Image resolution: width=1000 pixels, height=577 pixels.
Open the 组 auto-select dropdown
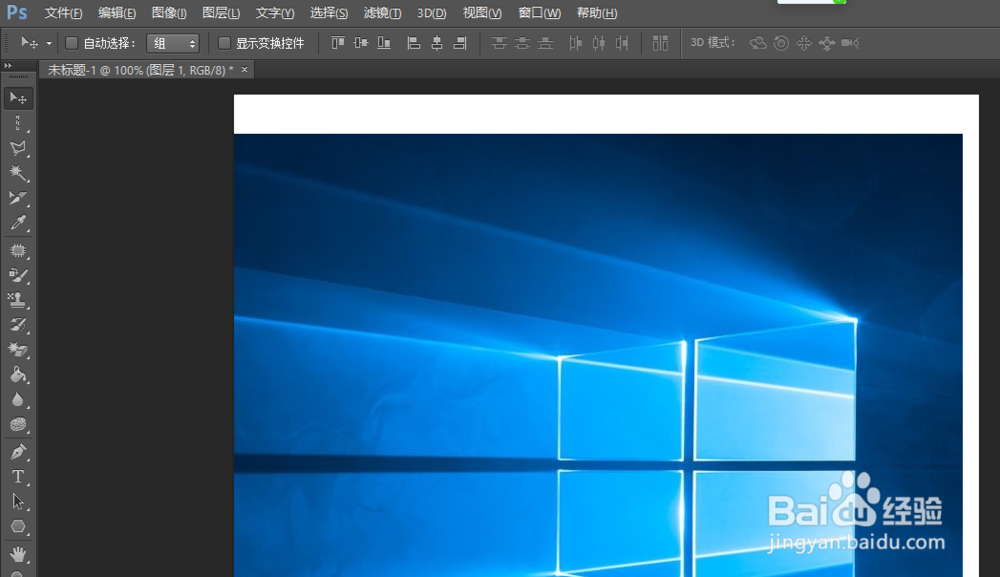tap(173, 43)
